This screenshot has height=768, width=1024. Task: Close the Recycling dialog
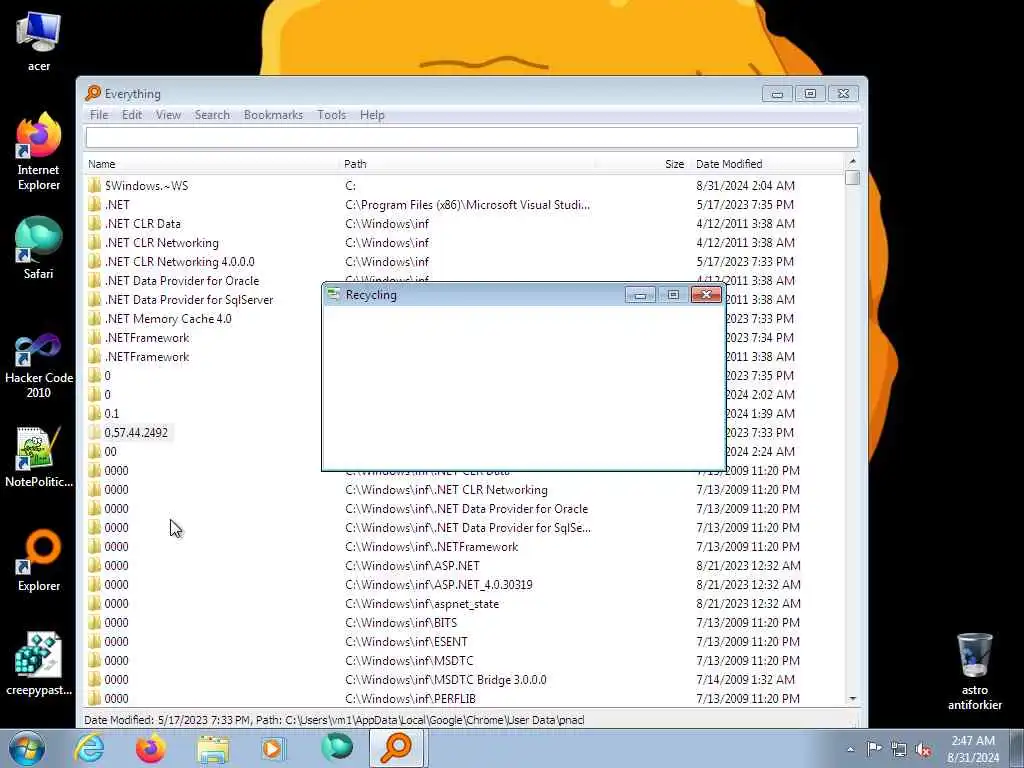coord(706,295)
